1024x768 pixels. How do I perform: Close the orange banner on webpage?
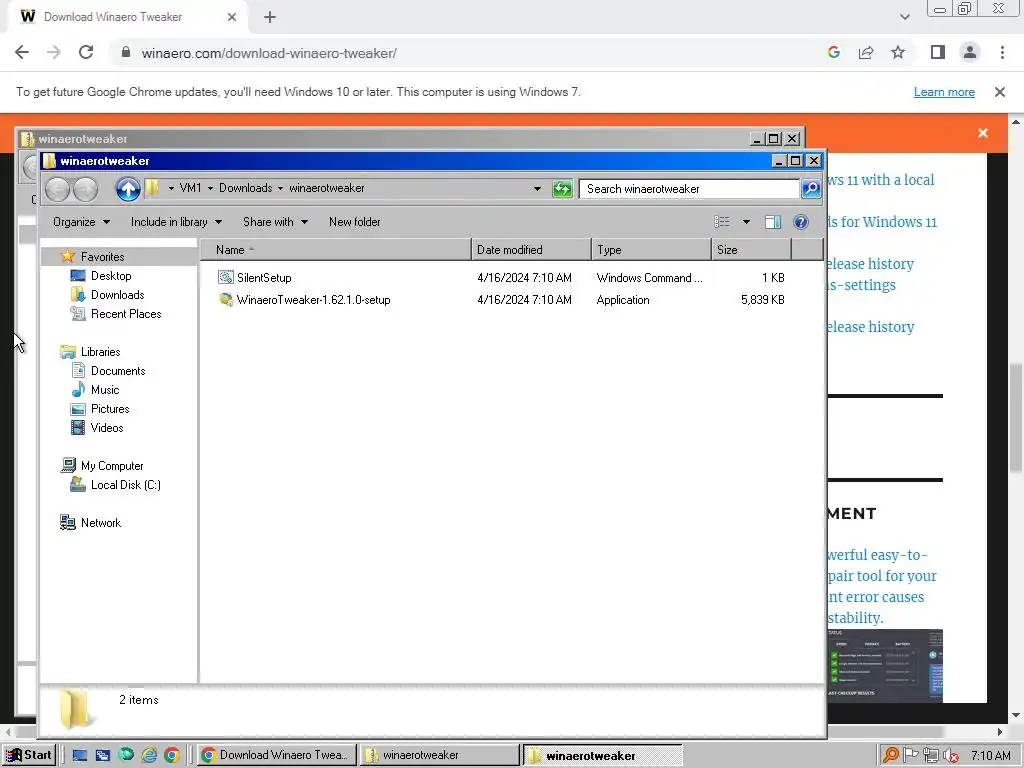point(983,133)
